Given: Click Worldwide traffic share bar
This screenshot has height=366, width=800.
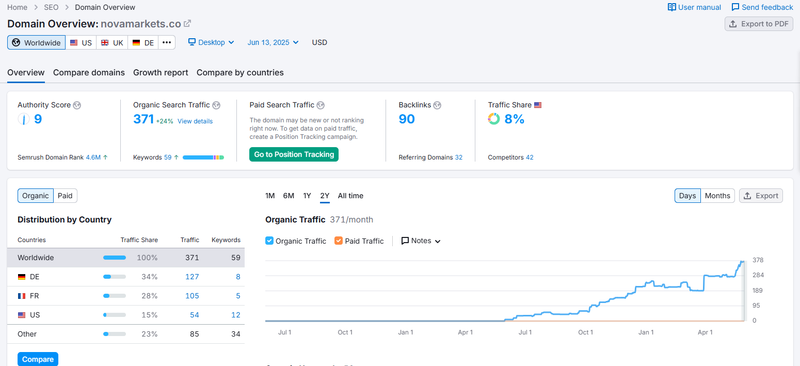Looking at the screenshot, I should pyautogui.click(x=114, y=258).
